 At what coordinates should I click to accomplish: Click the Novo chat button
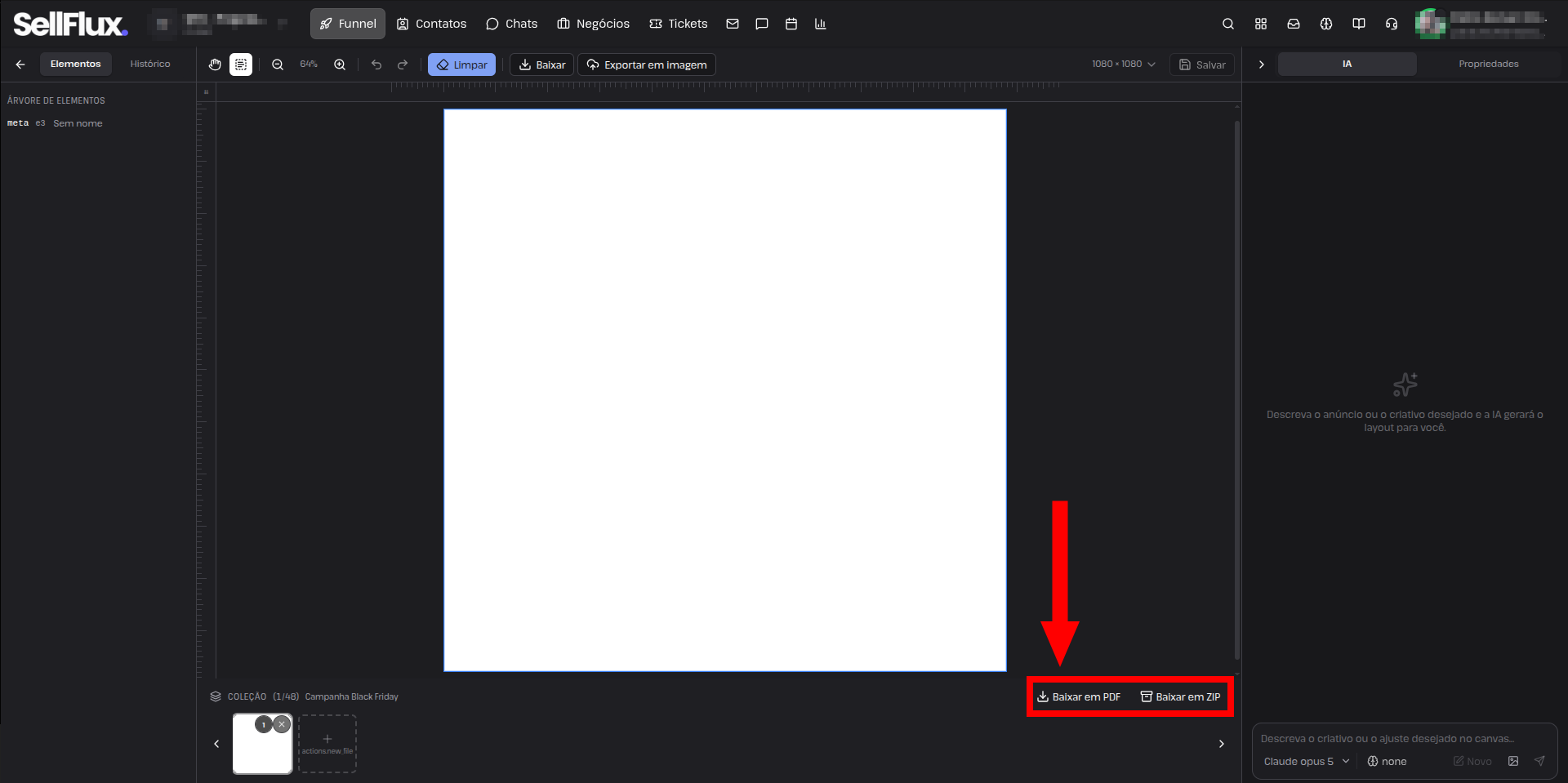pos(1472,761)
